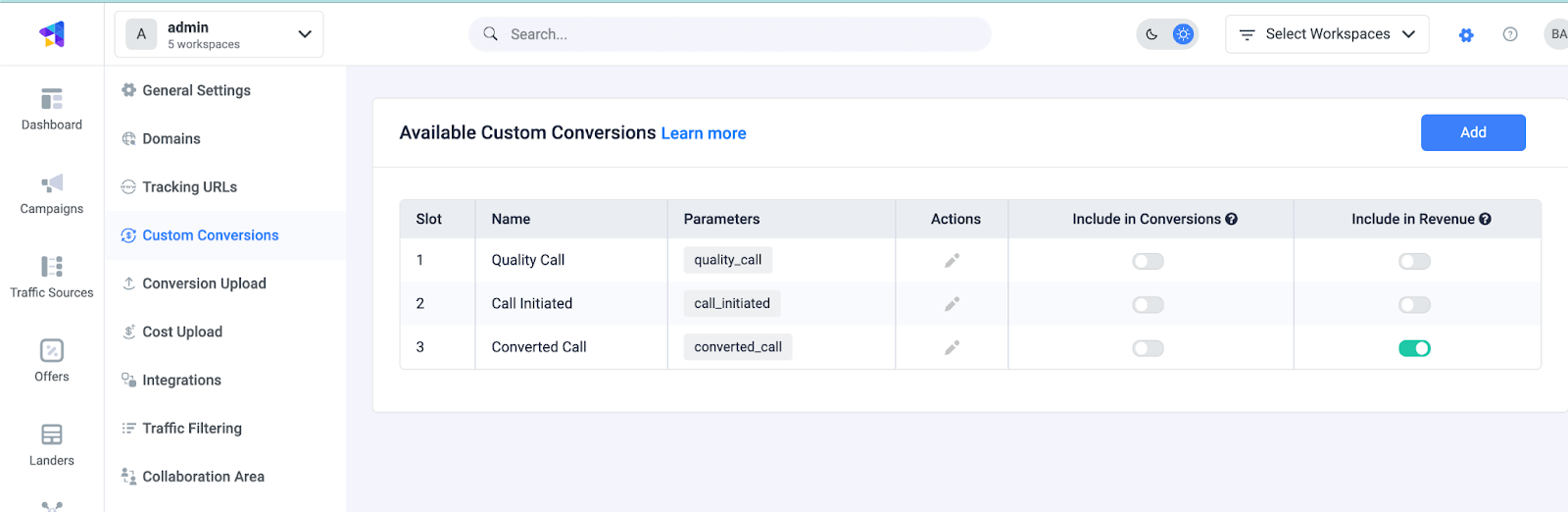The width and height of the screenshot is (1568, 512).
Task: Click the call_initiated parameter tag
Action: [x=732, y=303]
